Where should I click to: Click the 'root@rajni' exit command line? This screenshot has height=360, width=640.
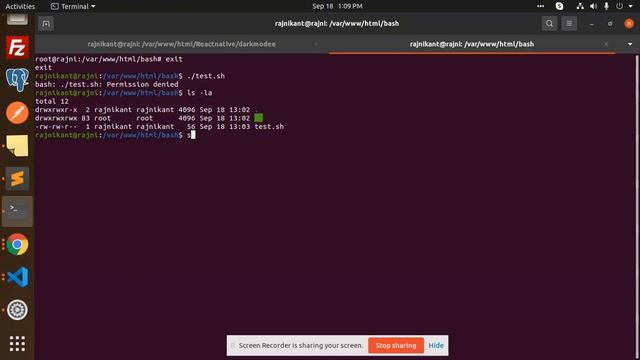tap(109, 59)
